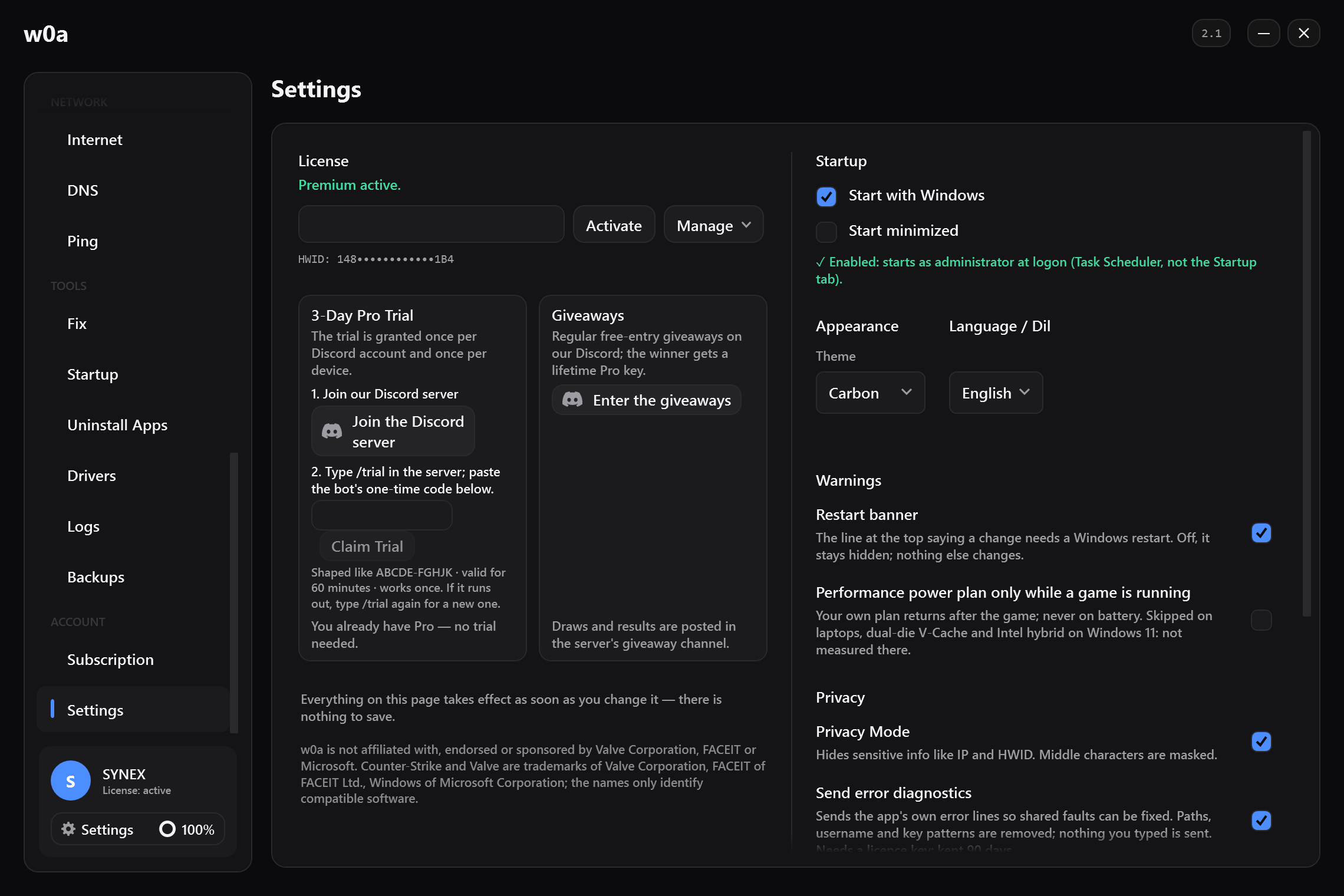Click the SYNEX avatar circle

tap(71, 780)
